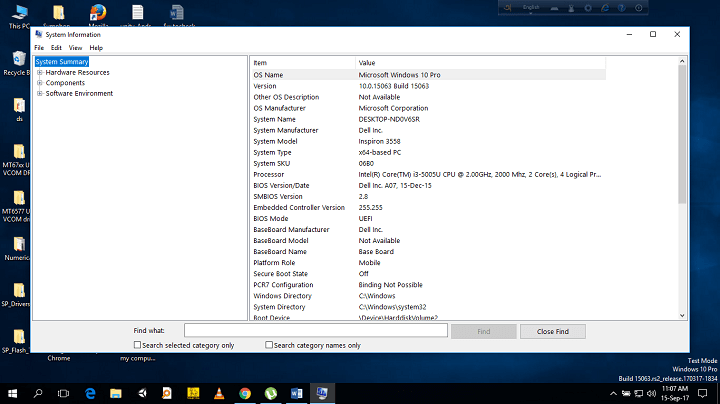Enable Search selected category only

click(137, 345)
